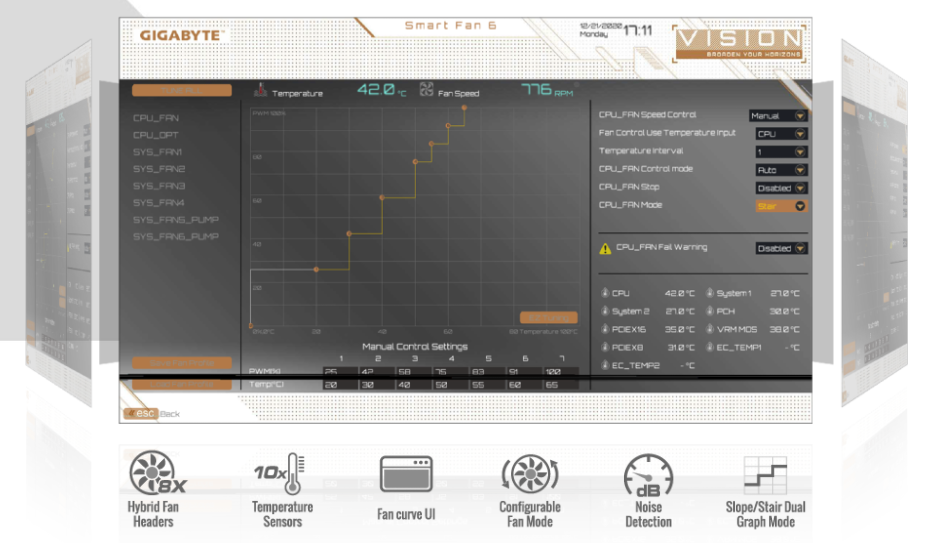Open the highlighted CPU_FAN Mode dropdown

pos(781,206)
